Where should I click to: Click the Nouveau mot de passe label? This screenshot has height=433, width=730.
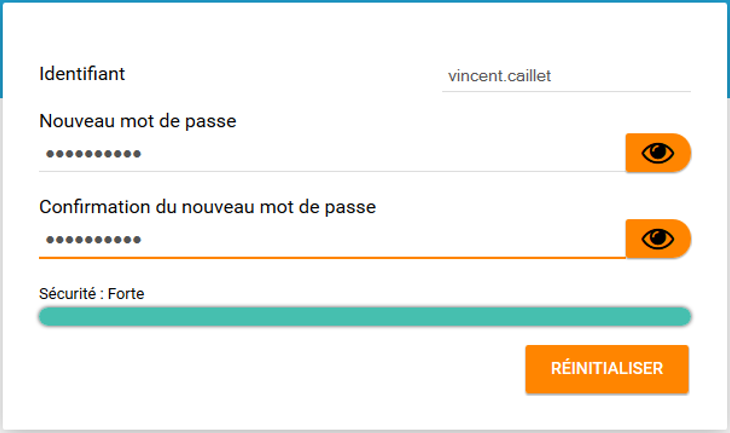click(x=138, y=121)
